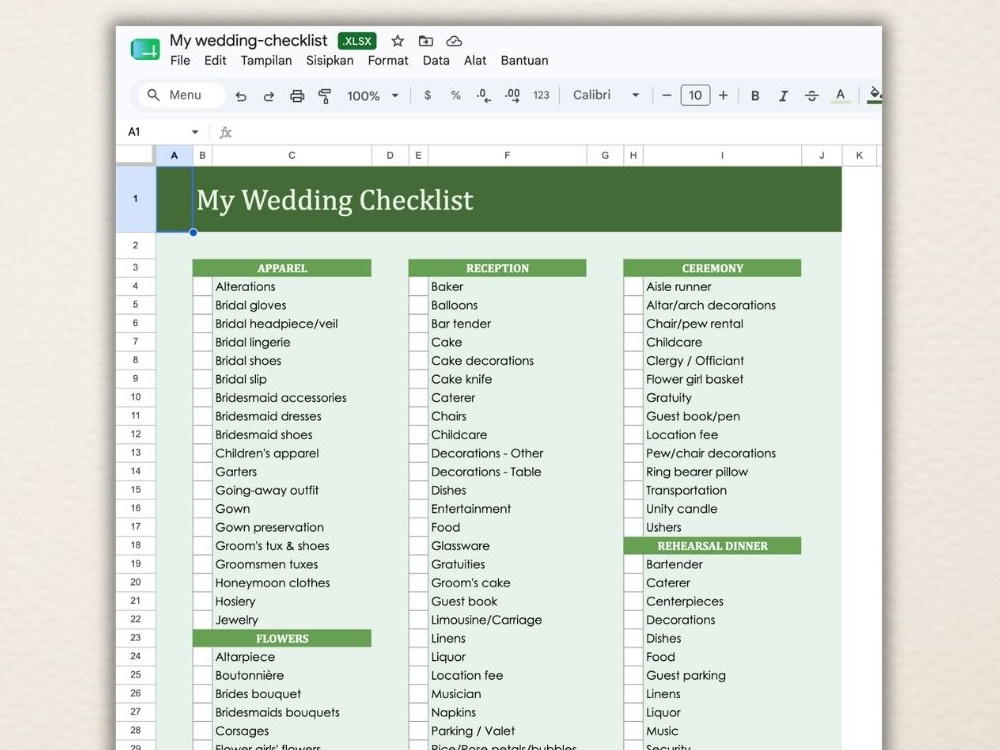The width and height of the screenshot is (1000, 750).
Task: Open the Calibri font dropdown
Action: [606, 95]
